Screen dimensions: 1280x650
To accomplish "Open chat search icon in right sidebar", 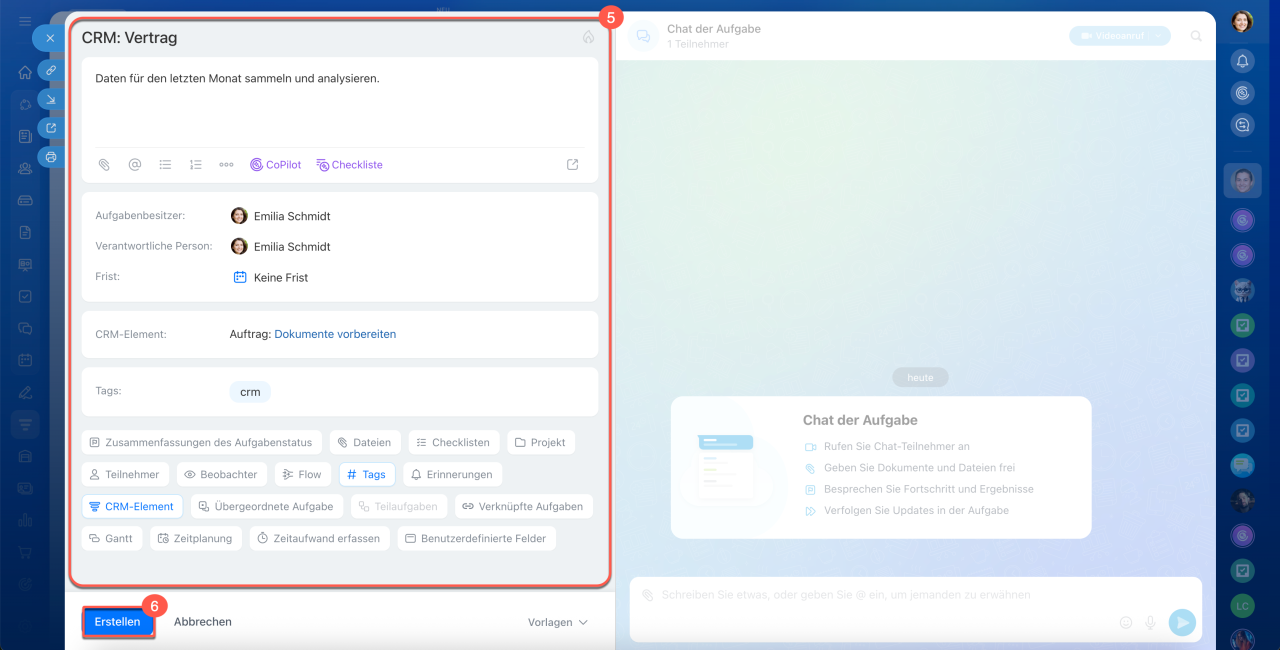I will [1242, 125].
